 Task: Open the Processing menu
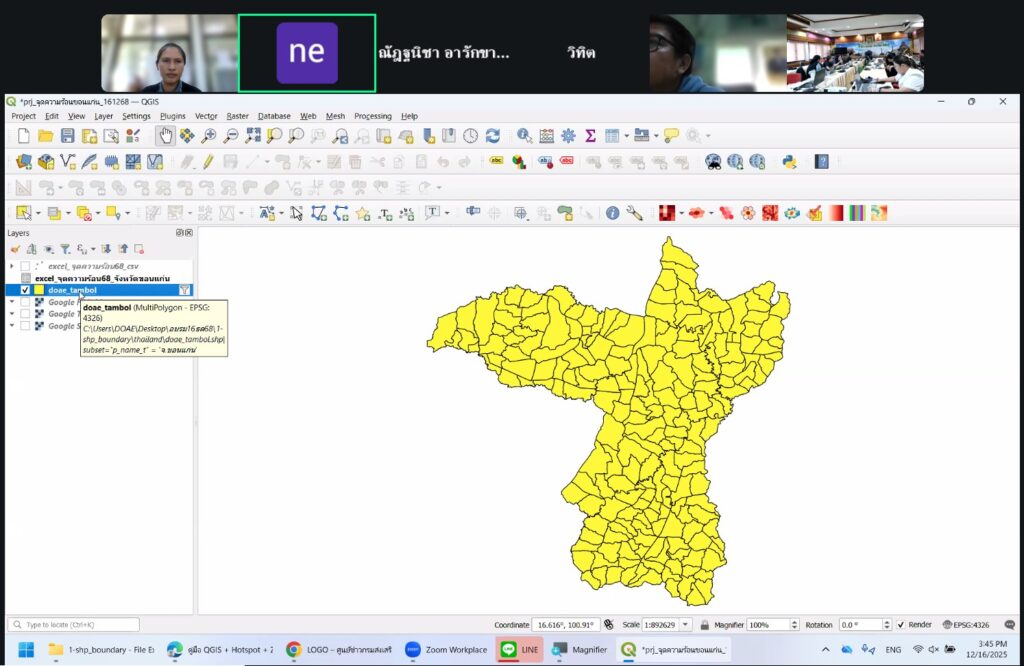[372, 116]
